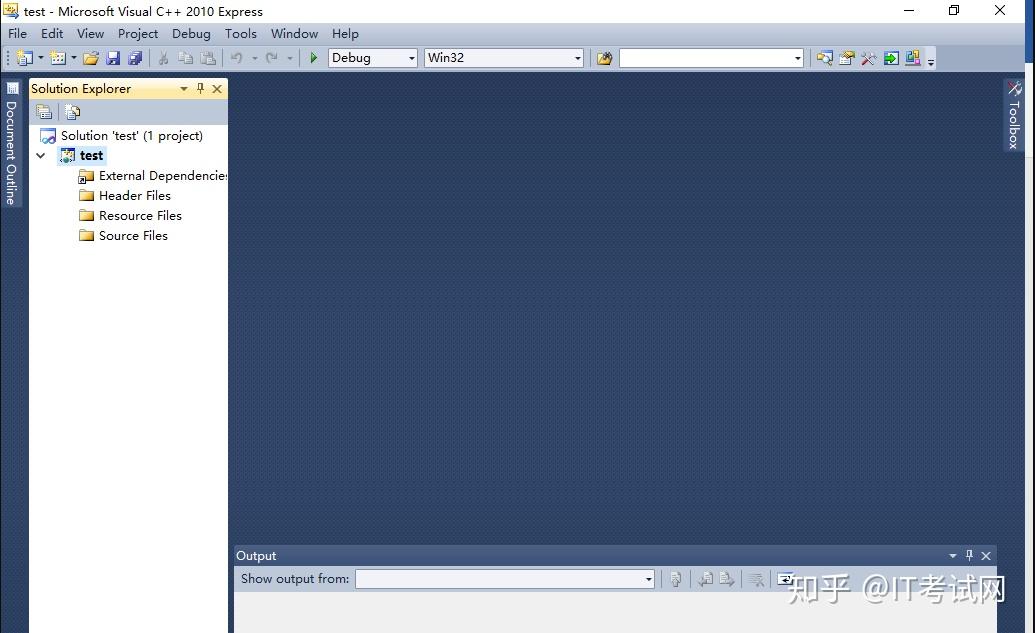
Task: Select the Cut icon on the toolbar
Action: pos(162,57)
